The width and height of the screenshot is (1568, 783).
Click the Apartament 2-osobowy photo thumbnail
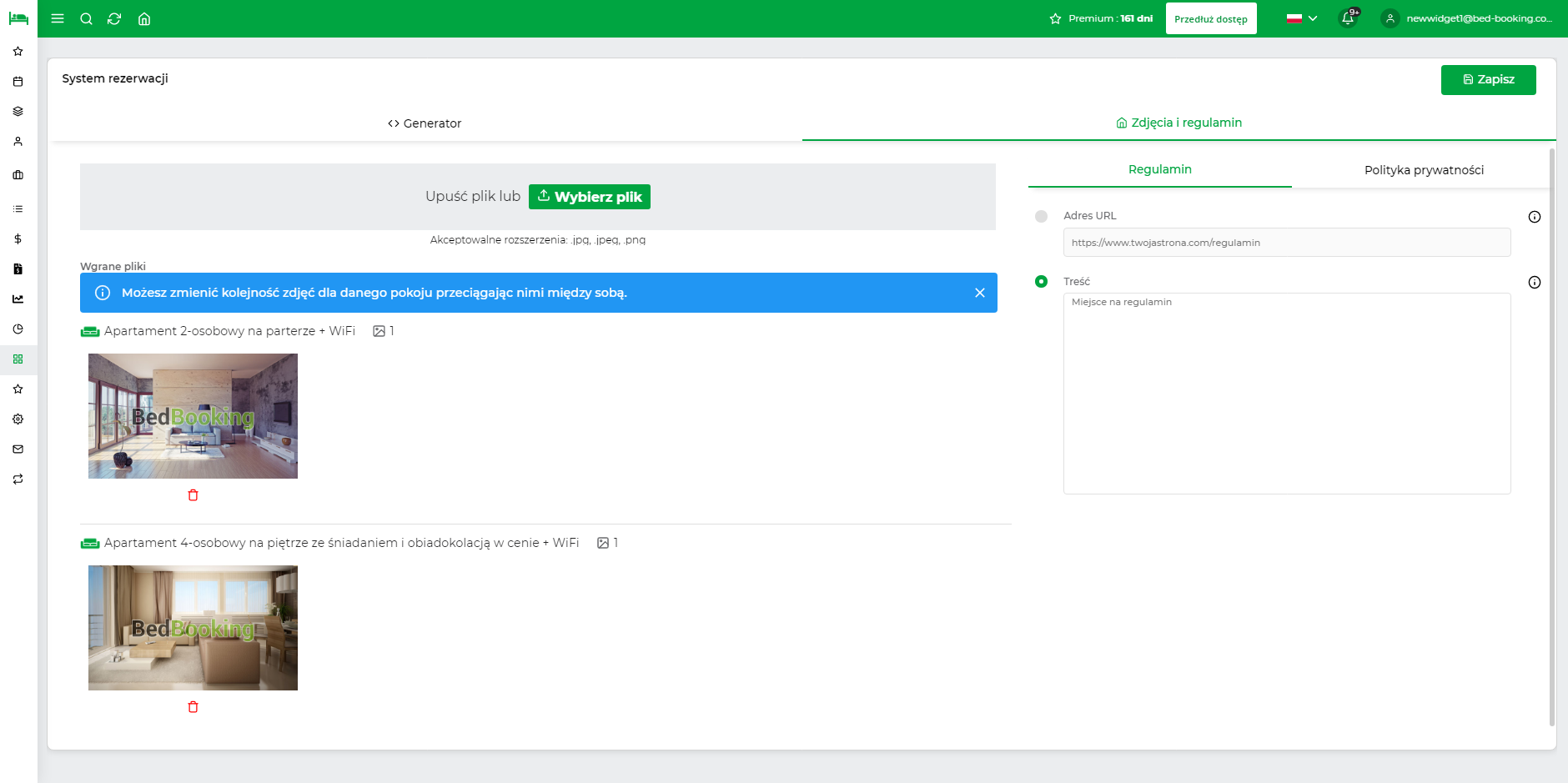193,416
